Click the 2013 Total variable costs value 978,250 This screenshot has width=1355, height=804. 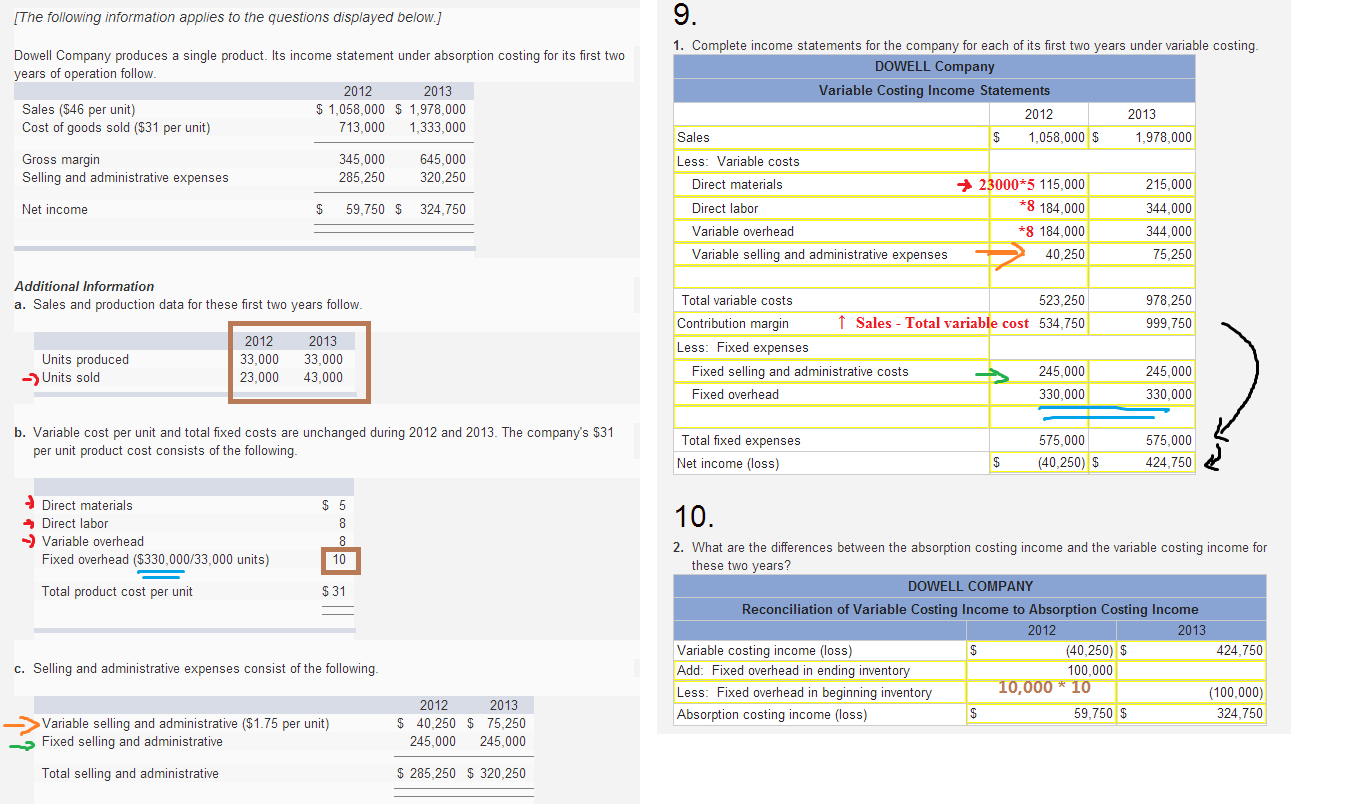[1168, 300]
